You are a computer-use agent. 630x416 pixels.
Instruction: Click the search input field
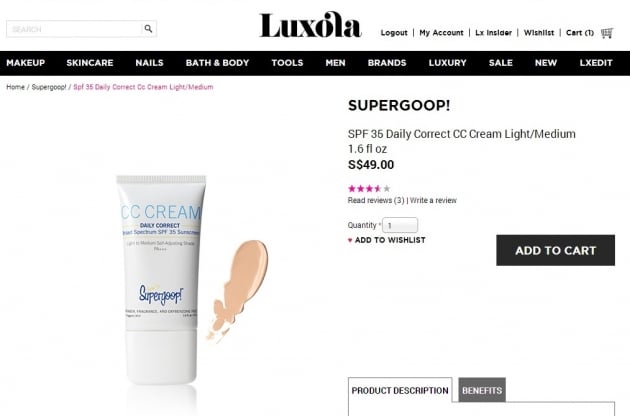coord(74,29)
